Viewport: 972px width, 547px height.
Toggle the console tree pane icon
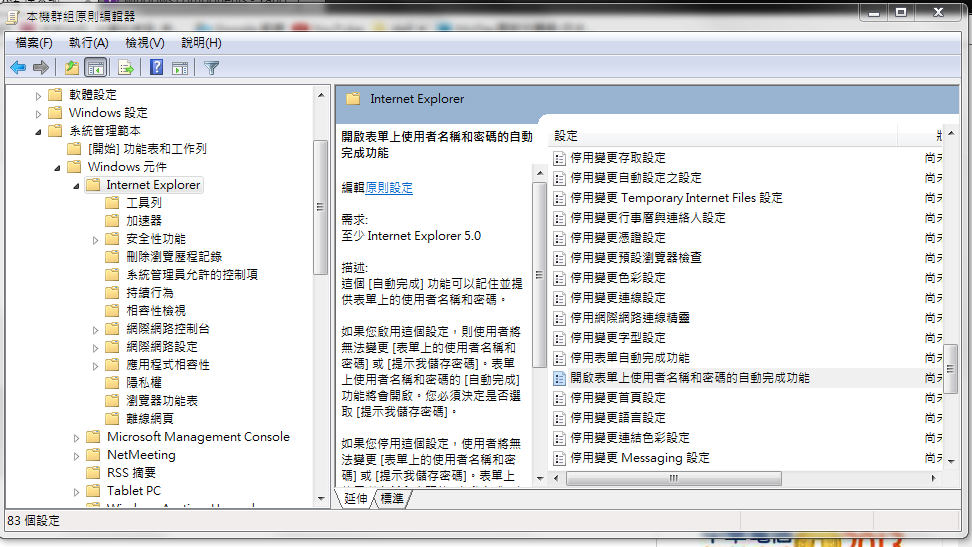coord(95,68)
